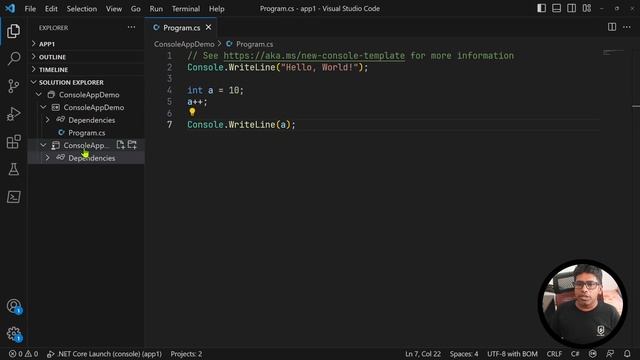Open the aka.ms/new-console-template link

coord(314,56)
